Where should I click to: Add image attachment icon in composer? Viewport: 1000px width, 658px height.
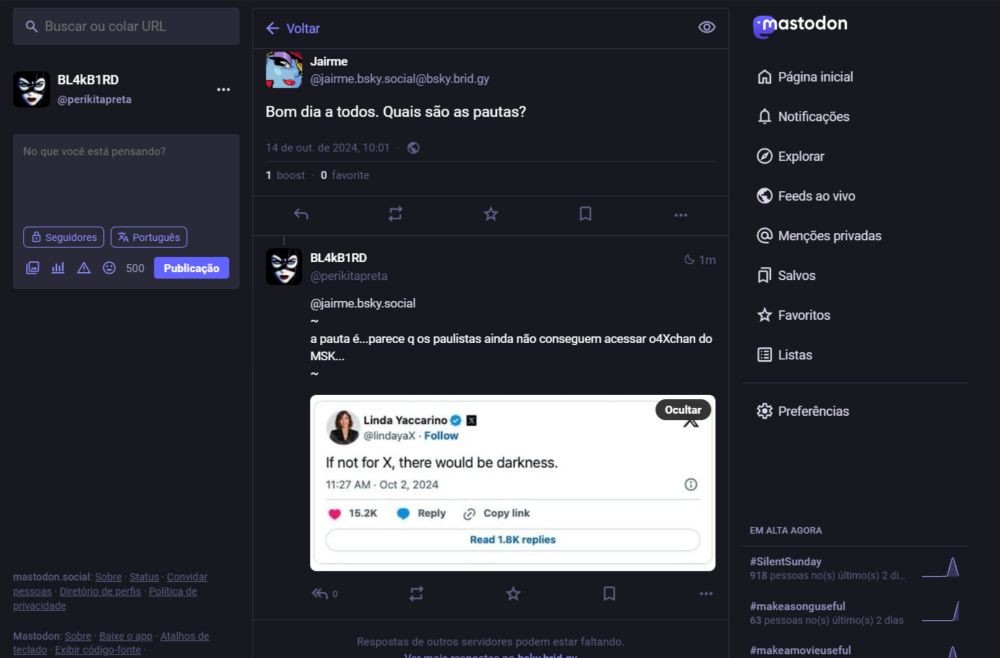[x=33, y=268]
